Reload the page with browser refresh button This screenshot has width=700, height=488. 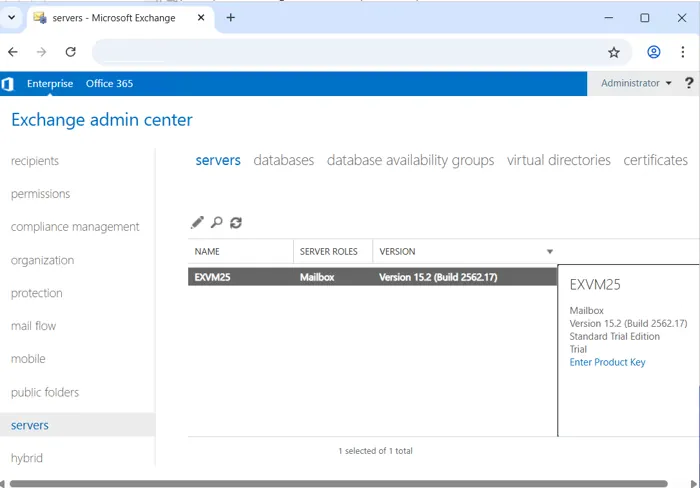(x=71, y=52)
